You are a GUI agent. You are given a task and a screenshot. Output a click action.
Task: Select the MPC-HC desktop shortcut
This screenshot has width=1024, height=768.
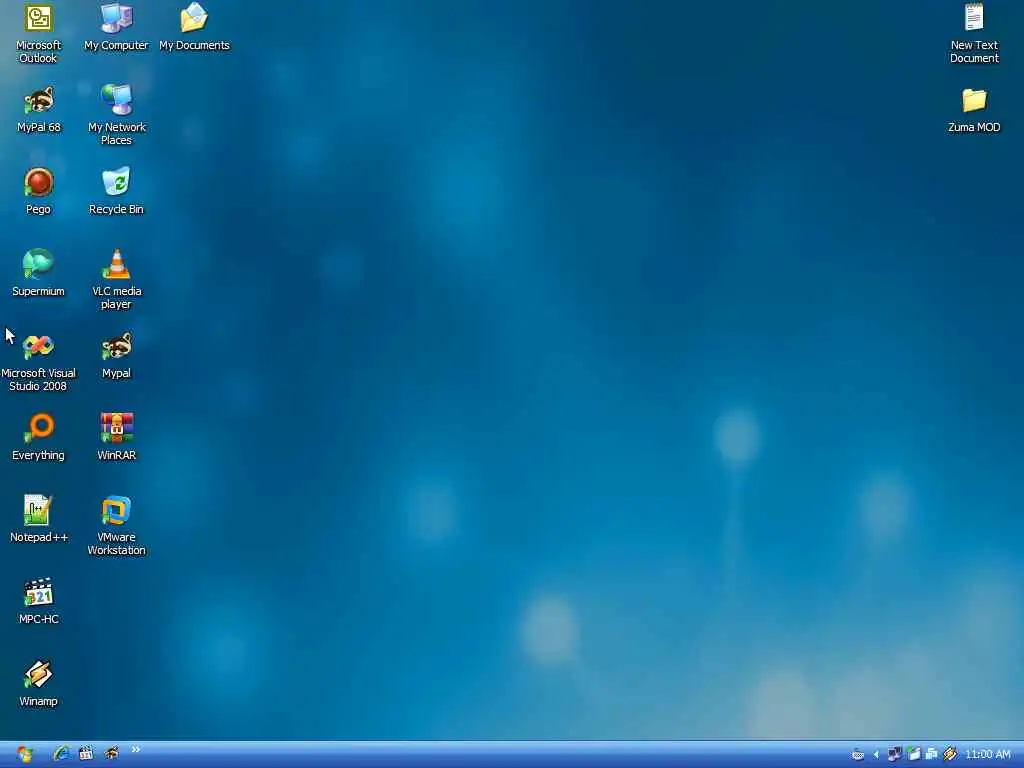(x=39, y=601)
